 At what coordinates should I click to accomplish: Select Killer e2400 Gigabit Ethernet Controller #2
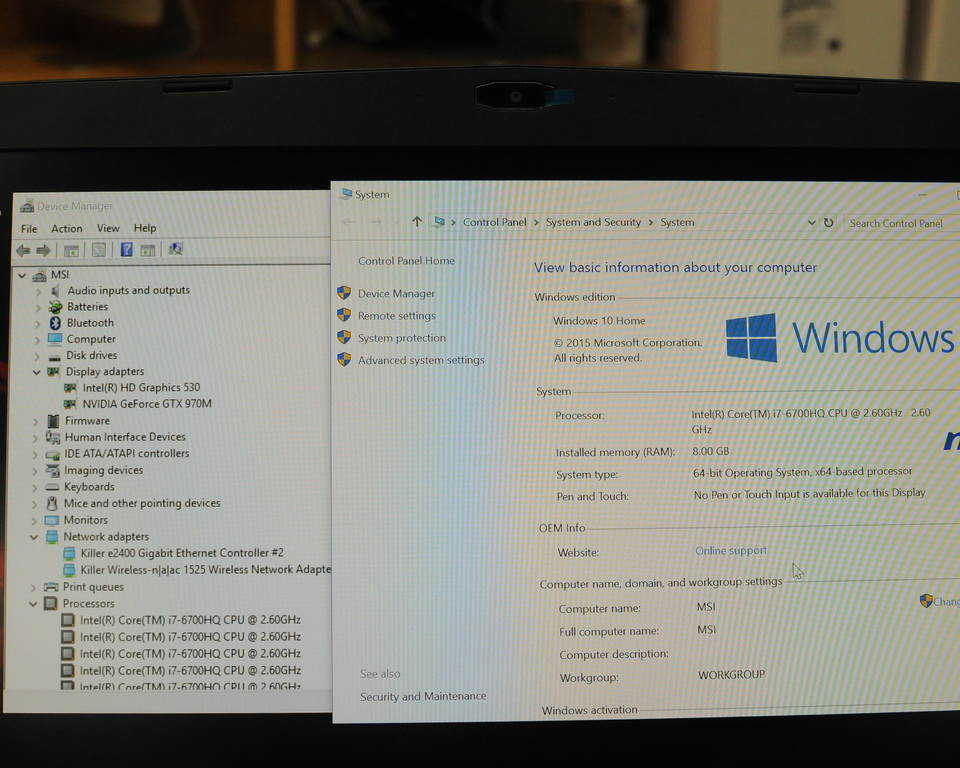(182, 553)
